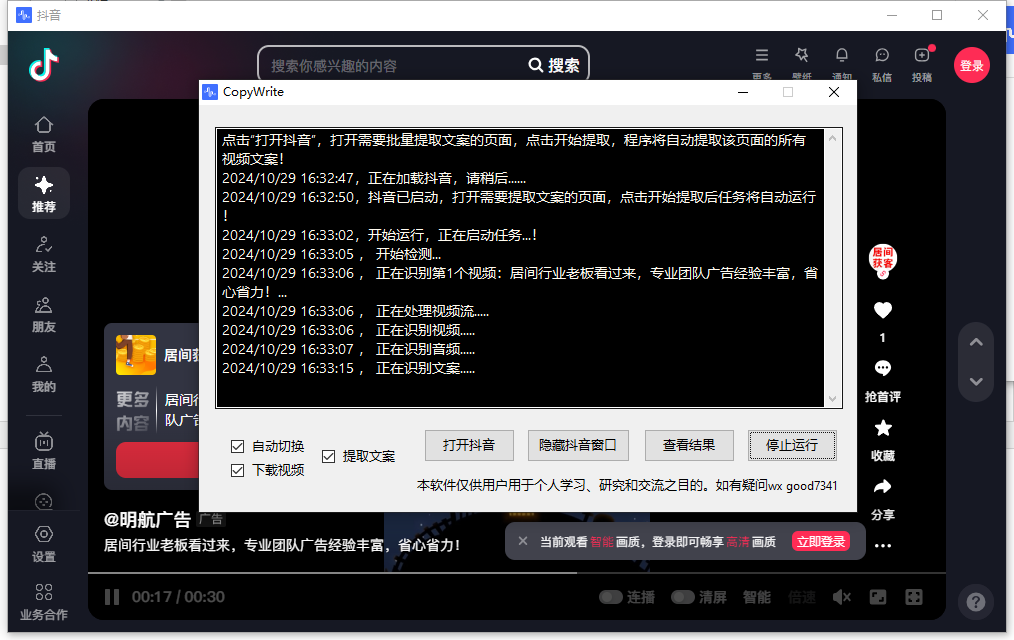Close the CopyWrite dialog window

coord(834,92)
